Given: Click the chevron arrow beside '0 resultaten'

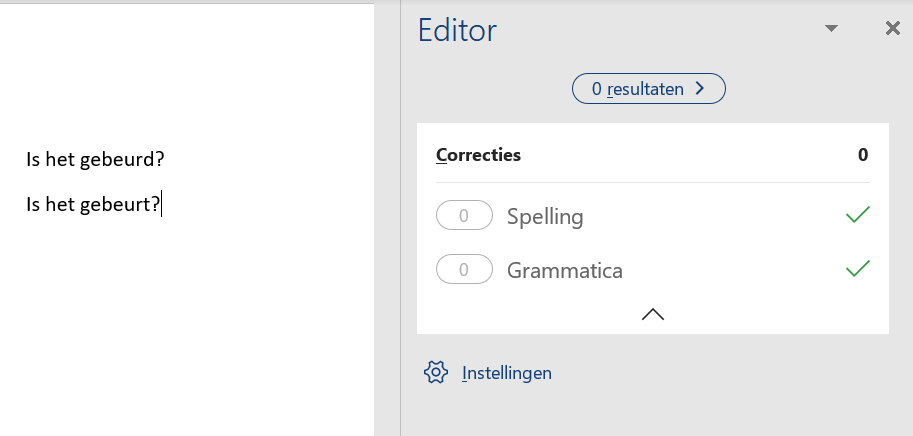Looking at the screenshot, I should tap(700, 89).
